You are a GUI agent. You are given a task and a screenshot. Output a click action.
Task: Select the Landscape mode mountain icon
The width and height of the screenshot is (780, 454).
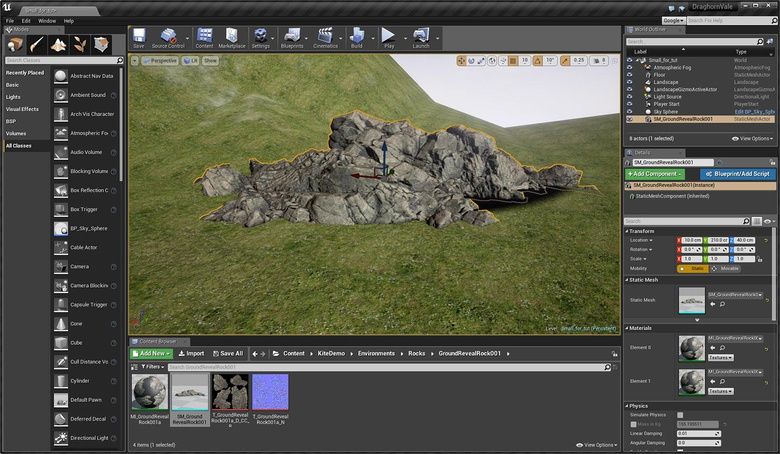(59, 45)
